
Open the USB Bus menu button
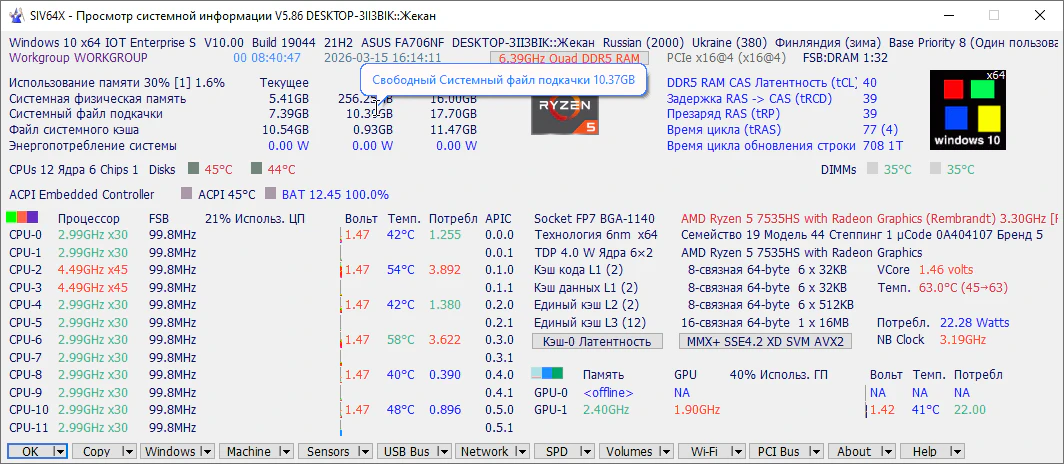pos(408,452)
